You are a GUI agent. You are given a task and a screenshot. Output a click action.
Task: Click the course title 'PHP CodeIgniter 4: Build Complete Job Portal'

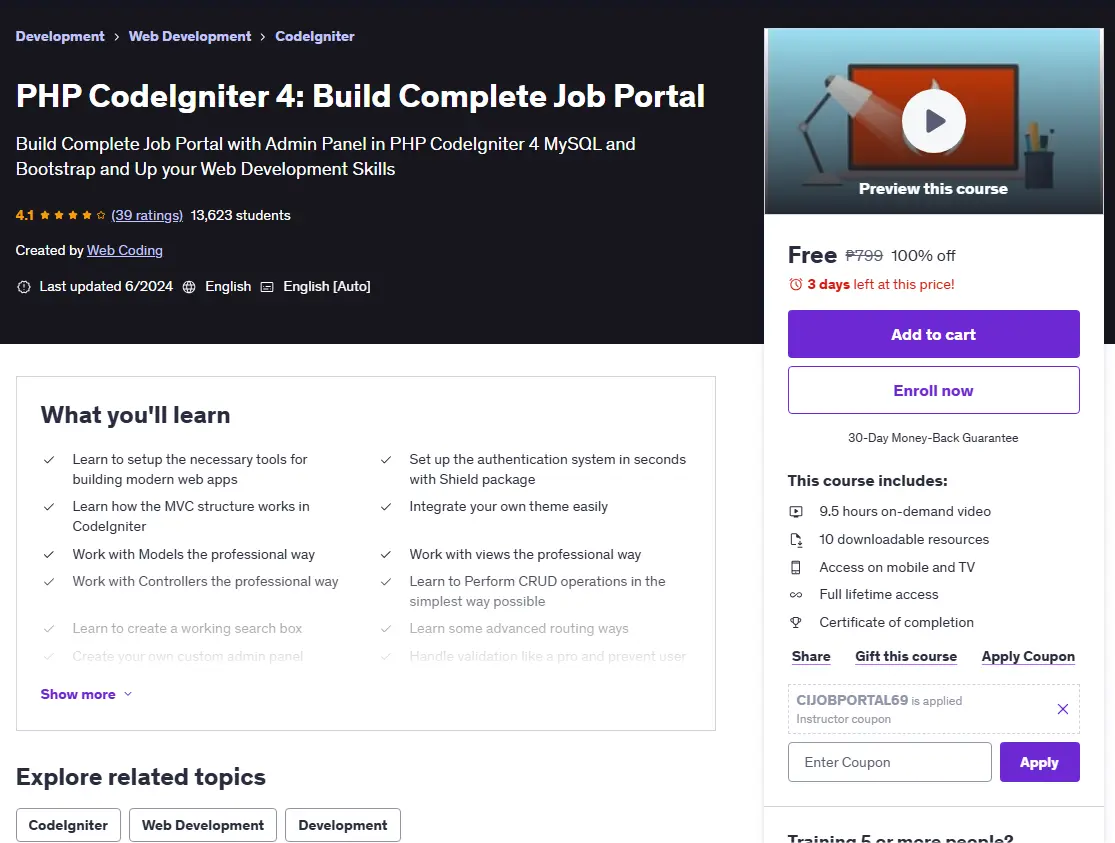(x=361, y=96)
